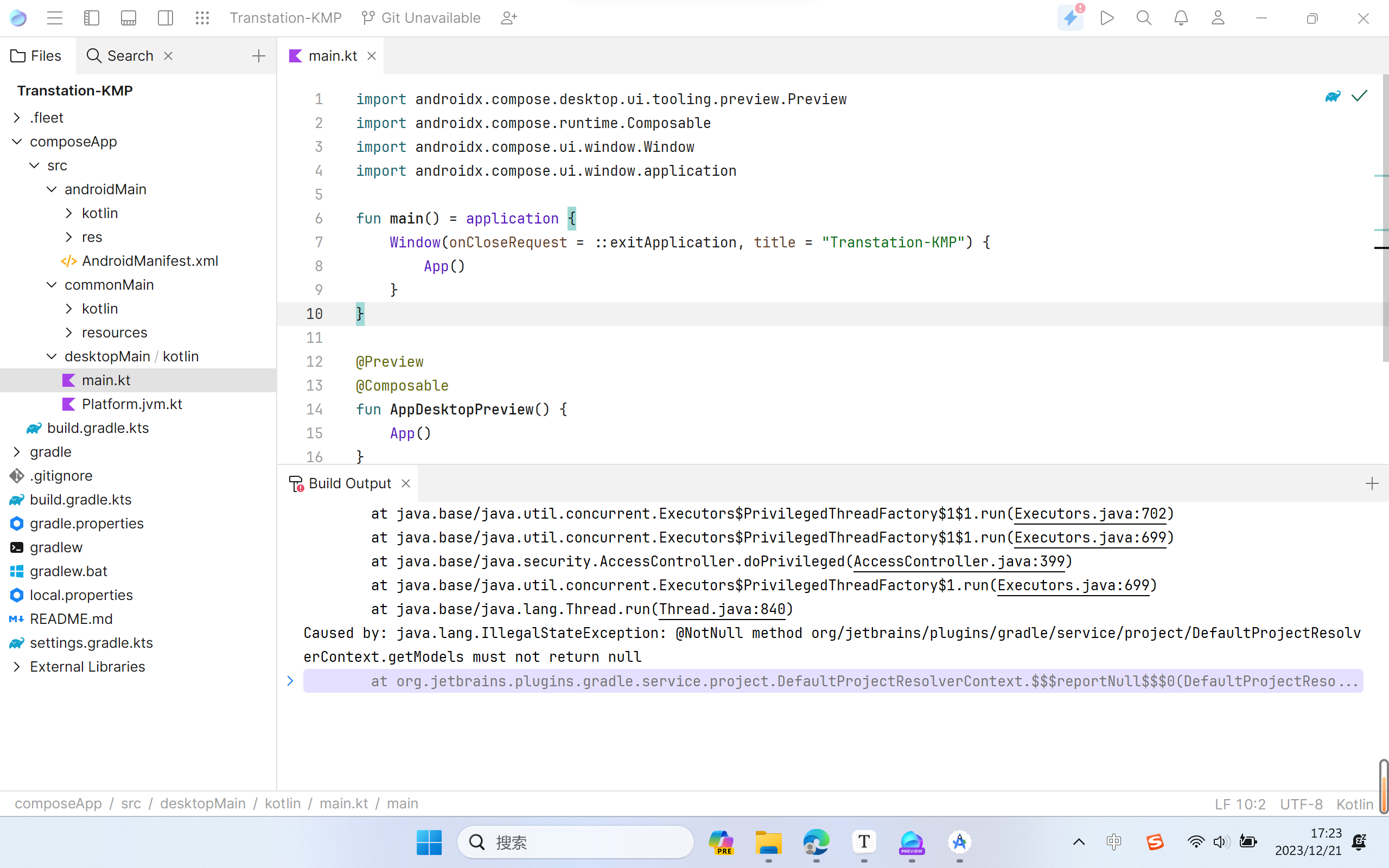This screenshot has width=1389, height=868.
Task: Open File Explorer from taskbar
Action: click(x=768, y=842)
